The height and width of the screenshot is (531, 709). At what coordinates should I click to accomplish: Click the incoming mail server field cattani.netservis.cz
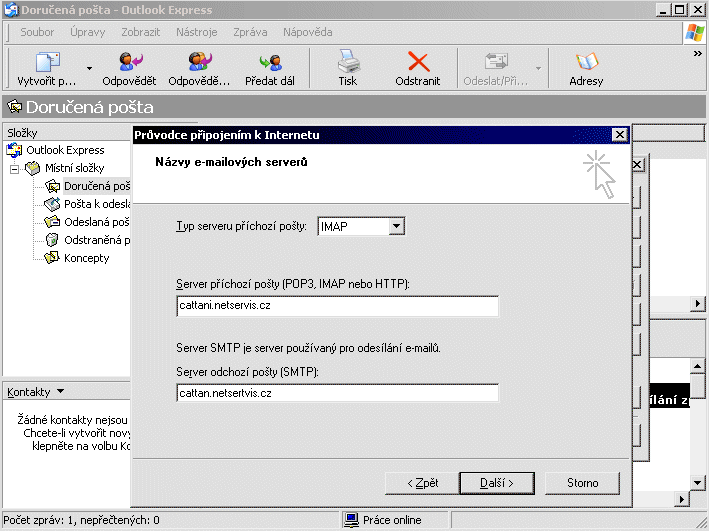coord(337,306)
